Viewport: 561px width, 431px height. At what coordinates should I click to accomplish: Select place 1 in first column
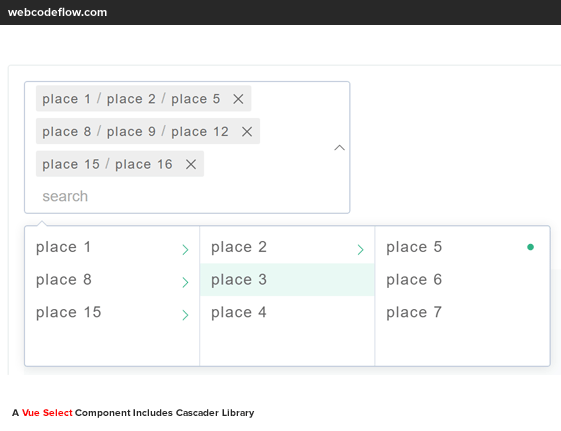click(x=112, y=247)
